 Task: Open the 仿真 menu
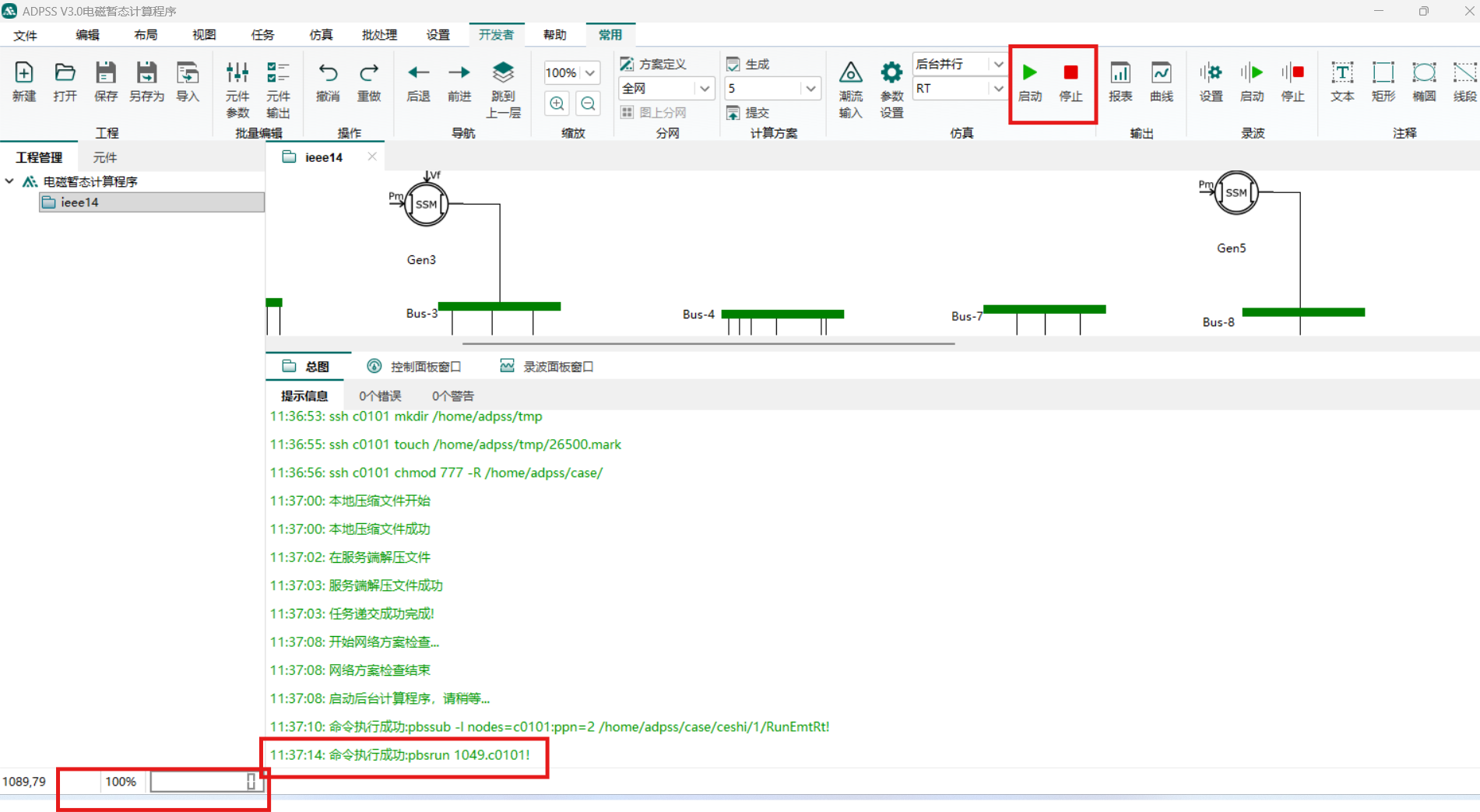click(321, 35)
